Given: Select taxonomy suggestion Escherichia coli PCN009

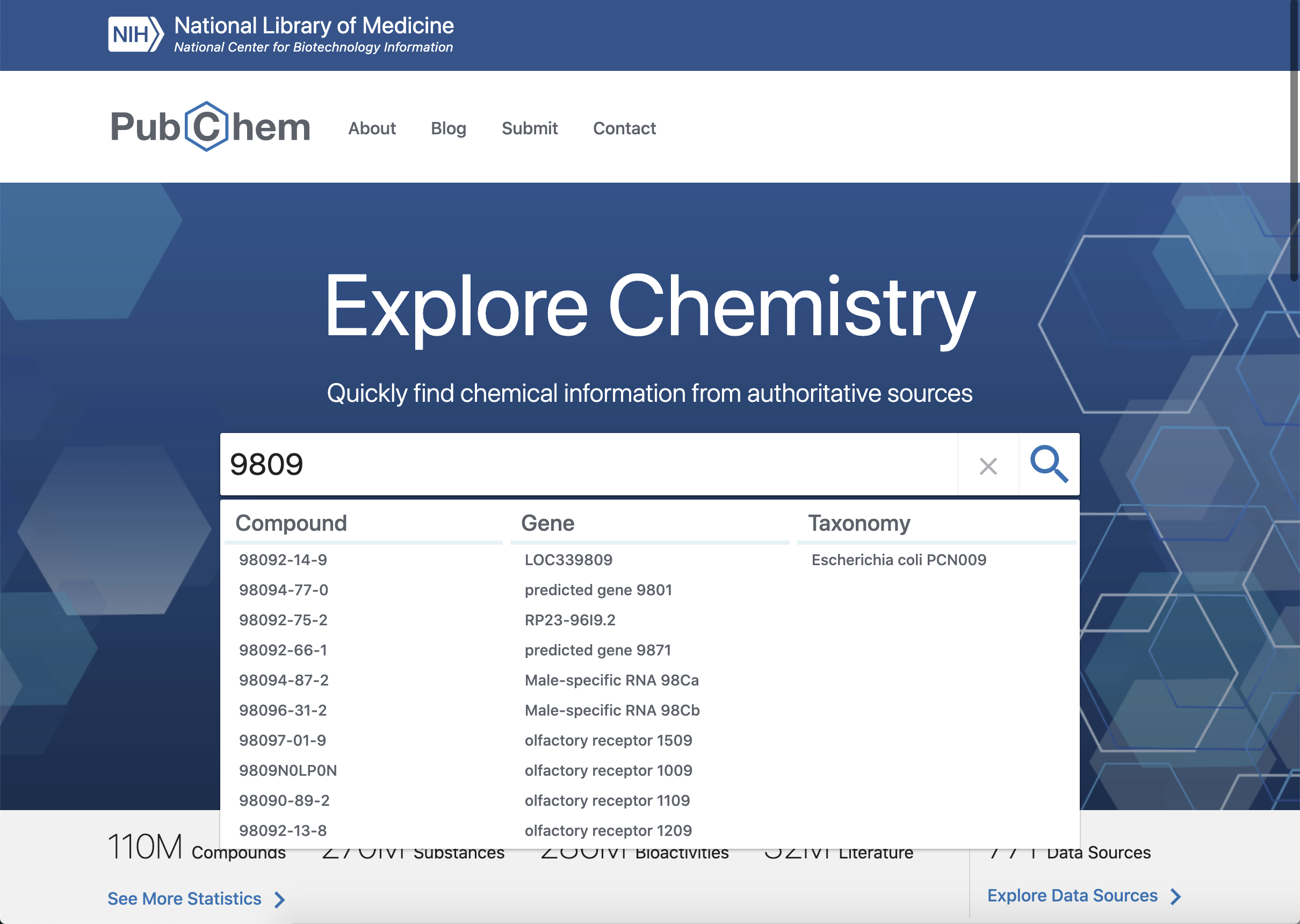Looking at the screenshot, I should [899, 559].
